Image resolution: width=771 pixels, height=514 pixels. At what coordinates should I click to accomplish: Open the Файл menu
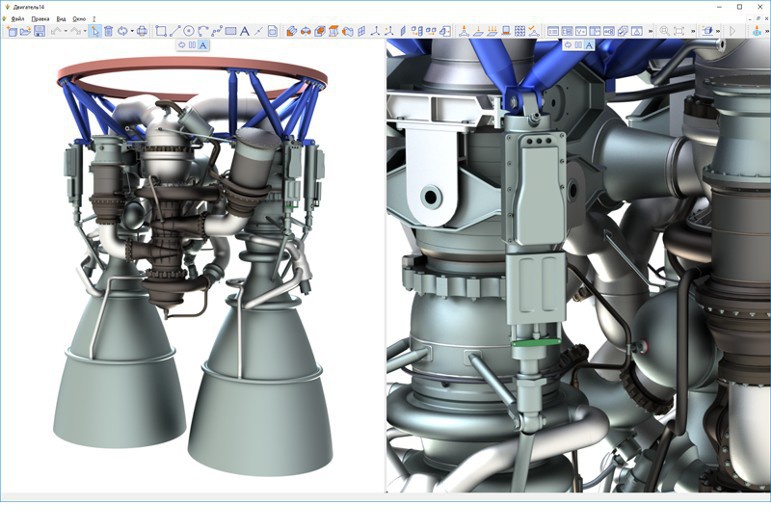click(17, 19)
